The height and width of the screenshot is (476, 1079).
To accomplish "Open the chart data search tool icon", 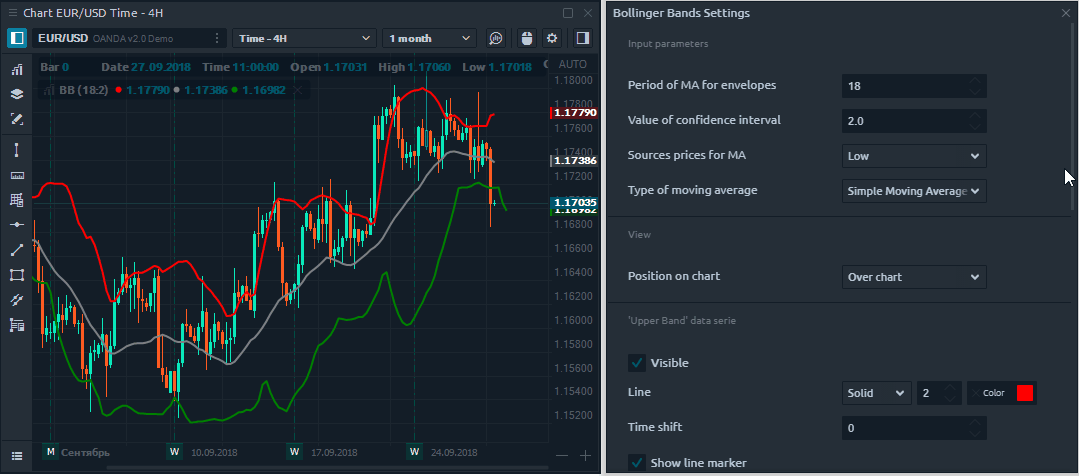I will point(496,38).
